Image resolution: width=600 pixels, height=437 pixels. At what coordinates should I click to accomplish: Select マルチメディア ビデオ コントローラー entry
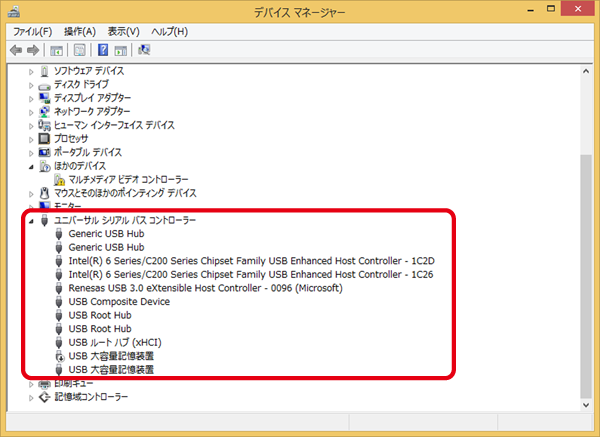pos(128,179)
